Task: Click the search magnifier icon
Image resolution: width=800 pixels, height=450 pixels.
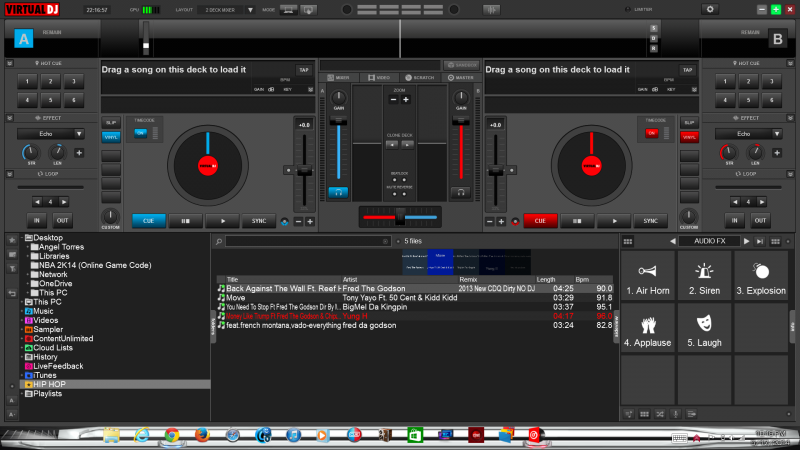Action: 219,241
